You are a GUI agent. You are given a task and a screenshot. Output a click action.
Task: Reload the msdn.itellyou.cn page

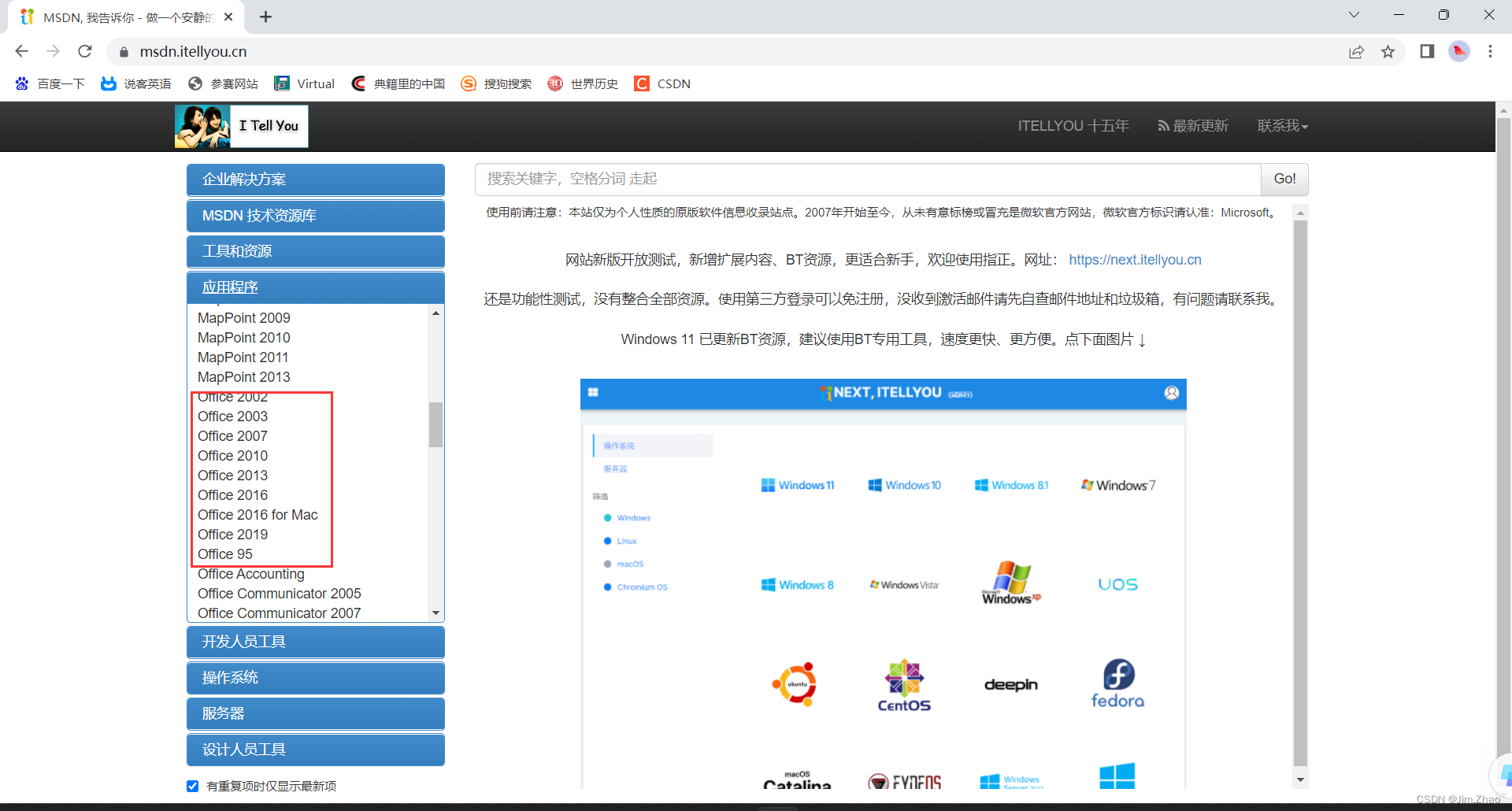click(x=85, y=51)
